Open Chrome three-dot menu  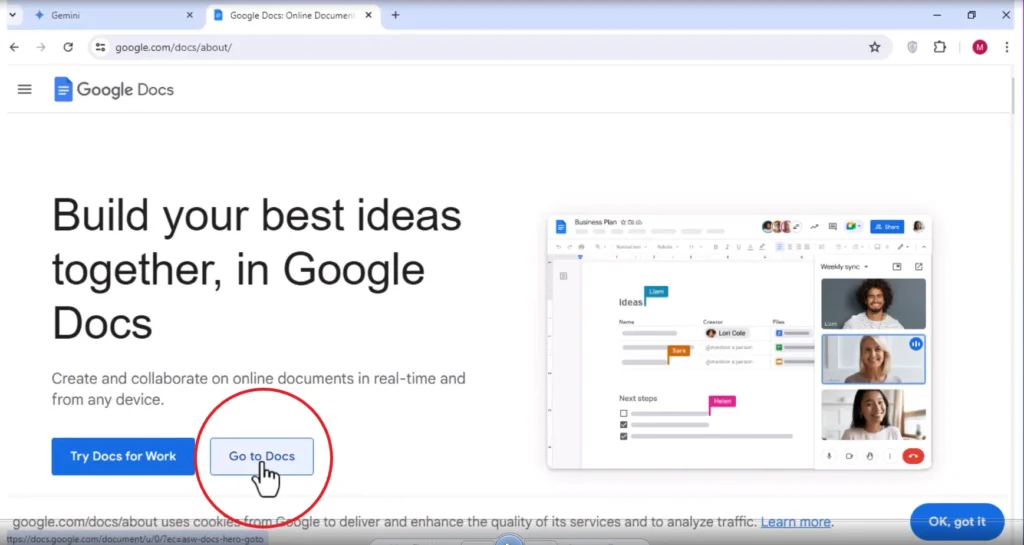pyautogui.click(x=1006, y=47)
